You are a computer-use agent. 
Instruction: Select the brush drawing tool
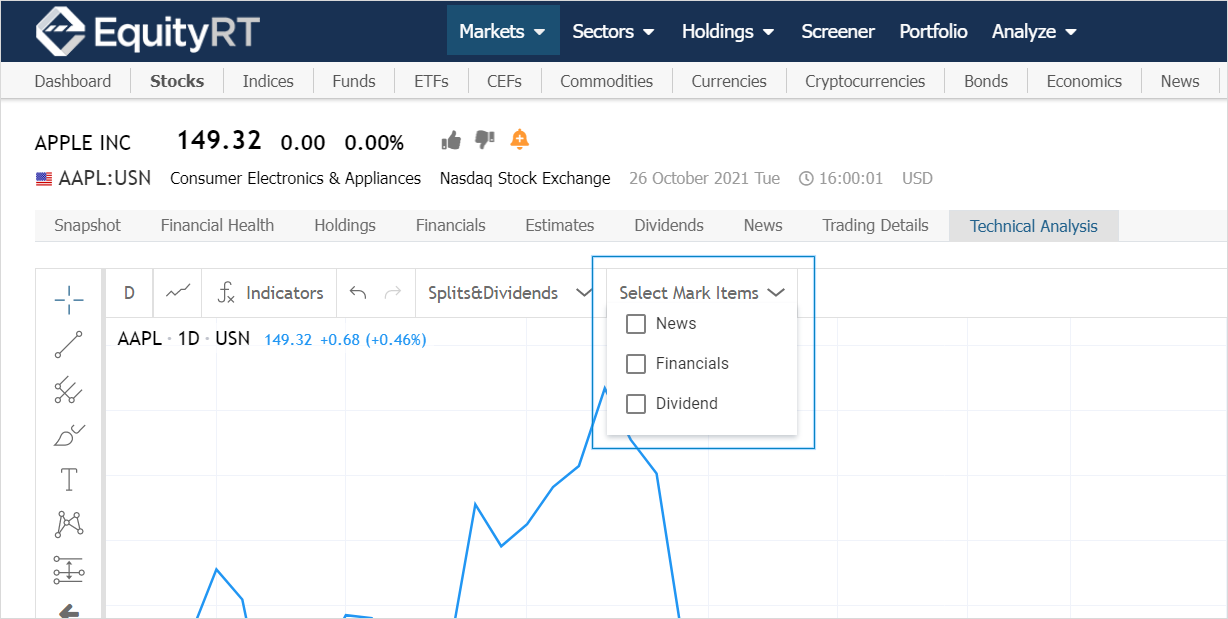coord(69,436)
